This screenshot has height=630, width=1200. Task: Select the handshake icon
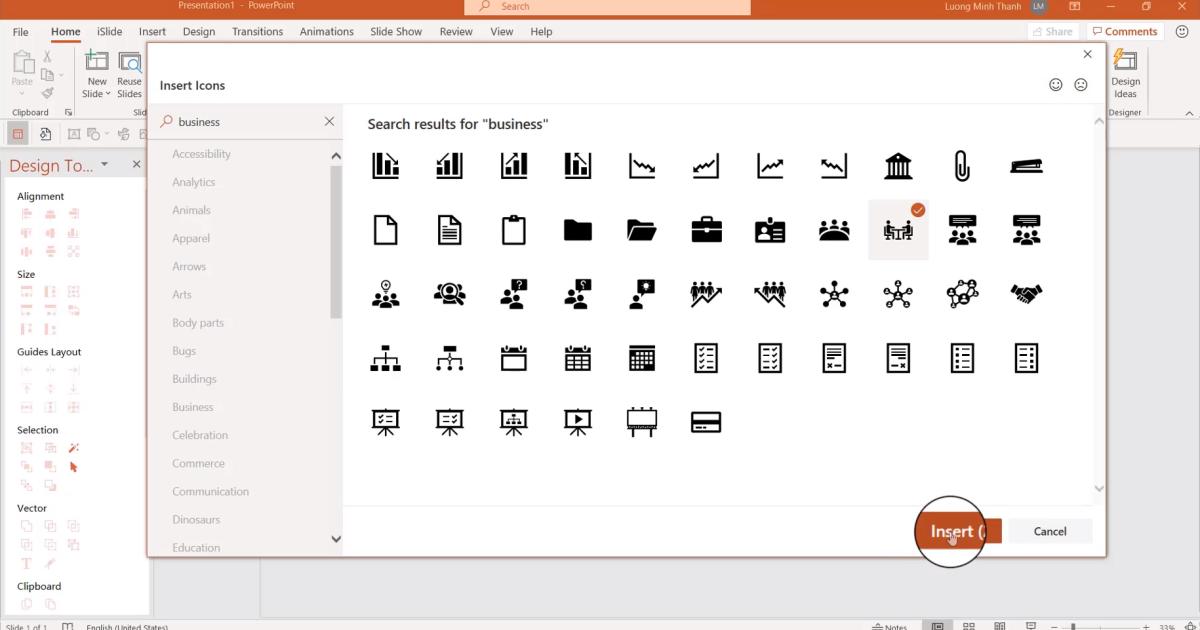pyautogui.click(x=1026, y=293)
